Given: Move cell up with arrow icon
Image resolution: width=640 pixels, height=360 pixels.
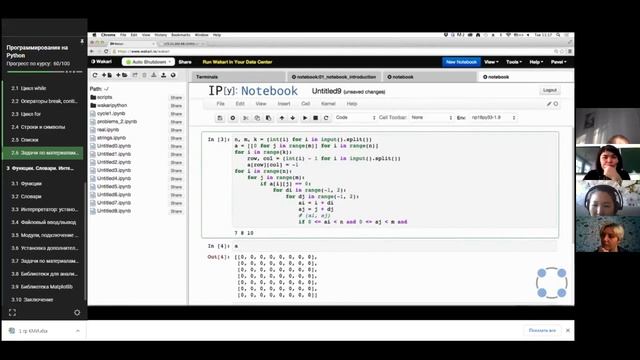Looking at the screenshot, I should 282,118.
